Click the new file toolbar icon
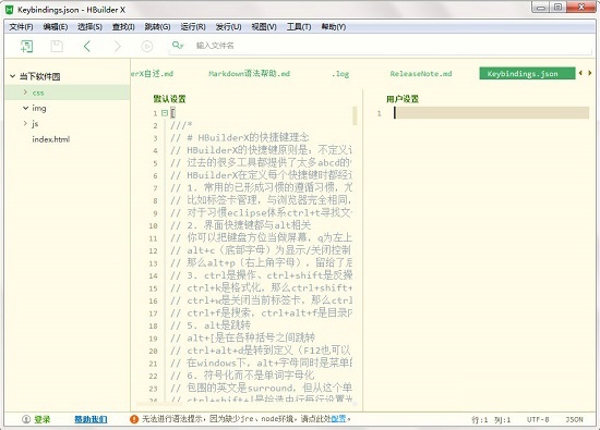 24,46
